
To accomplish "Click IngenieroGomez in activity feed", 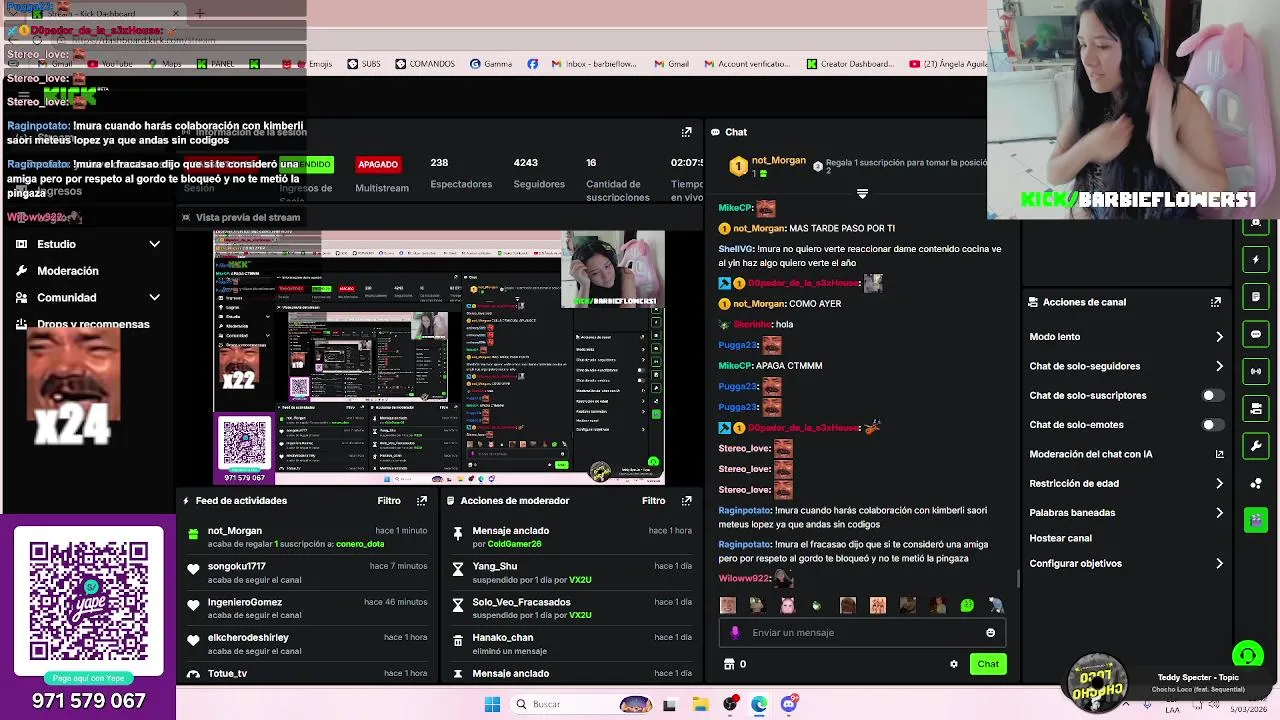I will coord(245,602).
